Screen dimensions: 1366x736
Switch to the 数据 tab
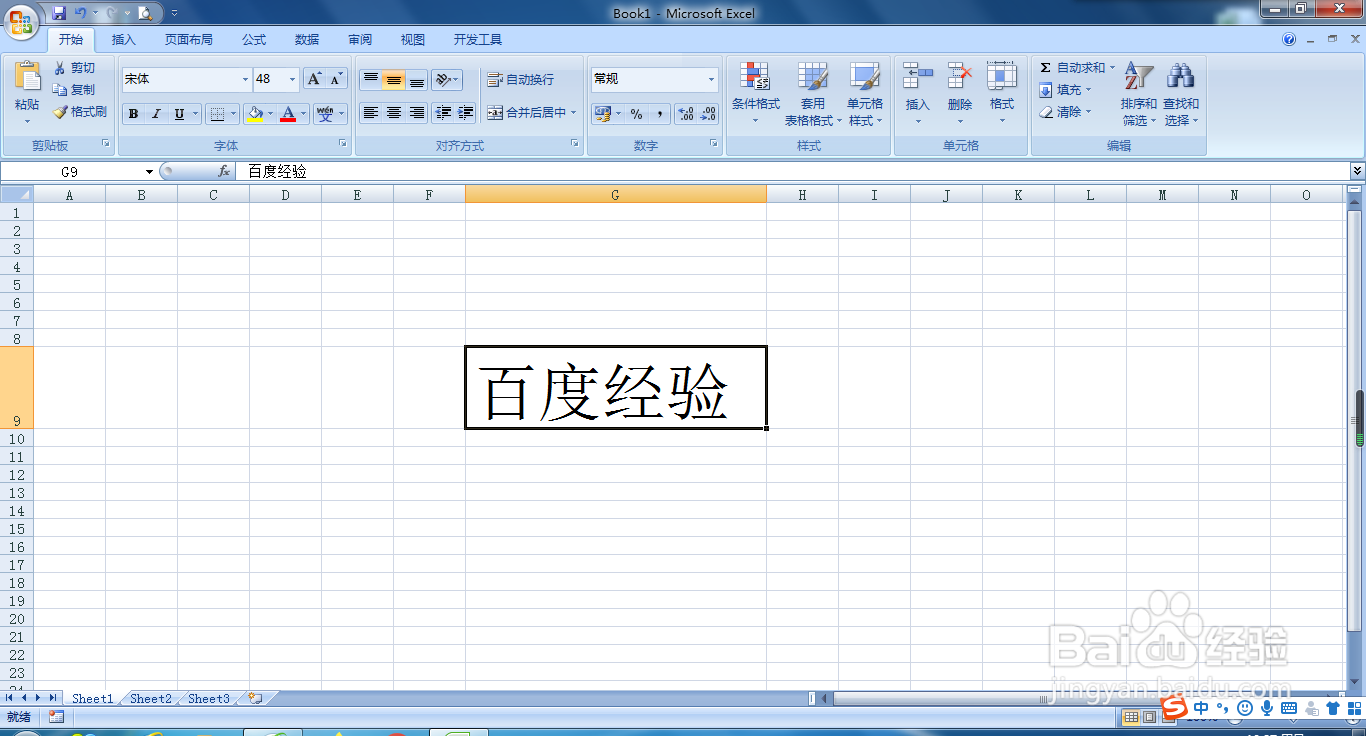click(307, 40)
